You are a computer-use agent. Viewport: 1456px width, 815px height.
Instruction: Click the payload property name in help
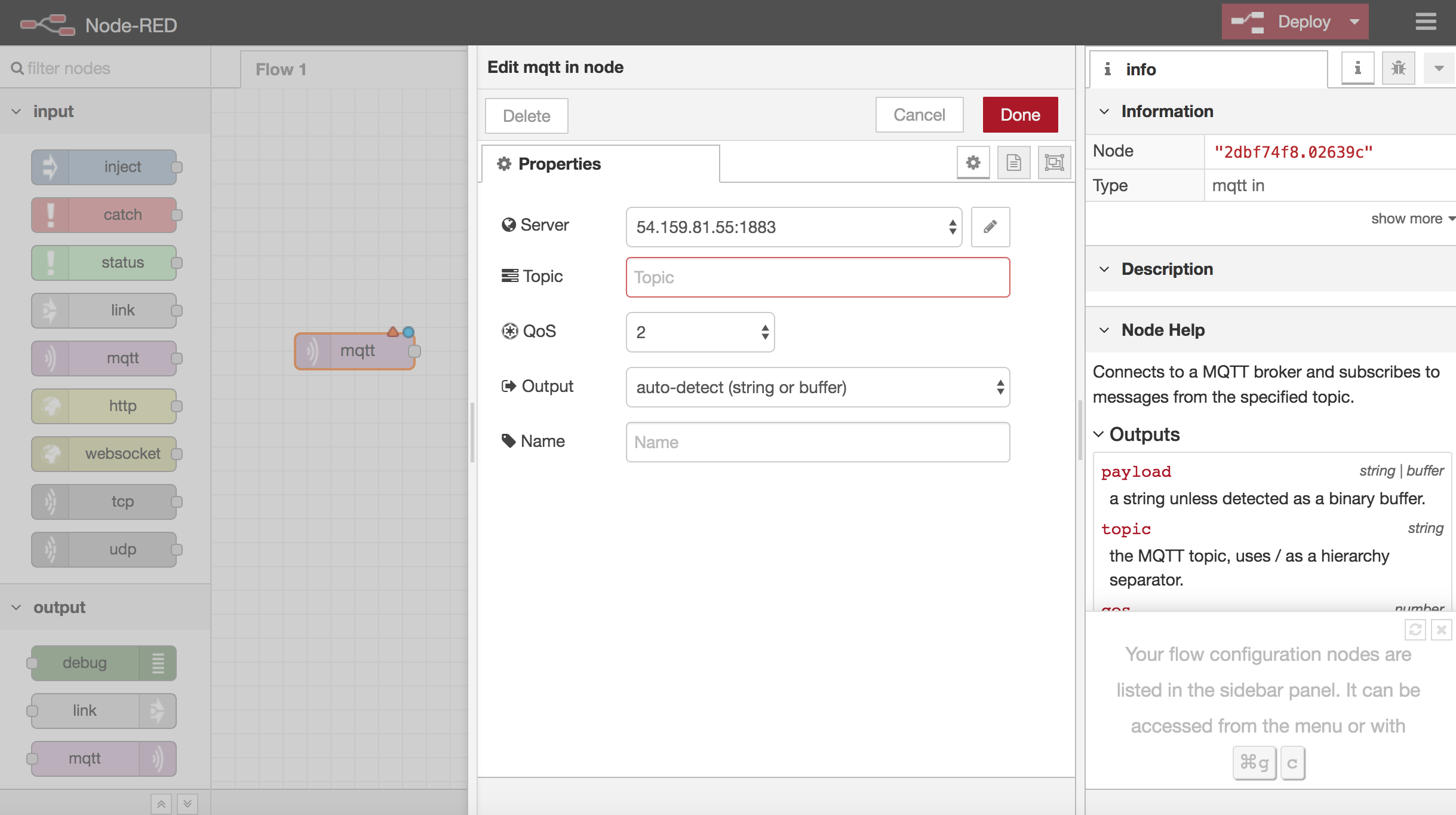coord(1136,472)
